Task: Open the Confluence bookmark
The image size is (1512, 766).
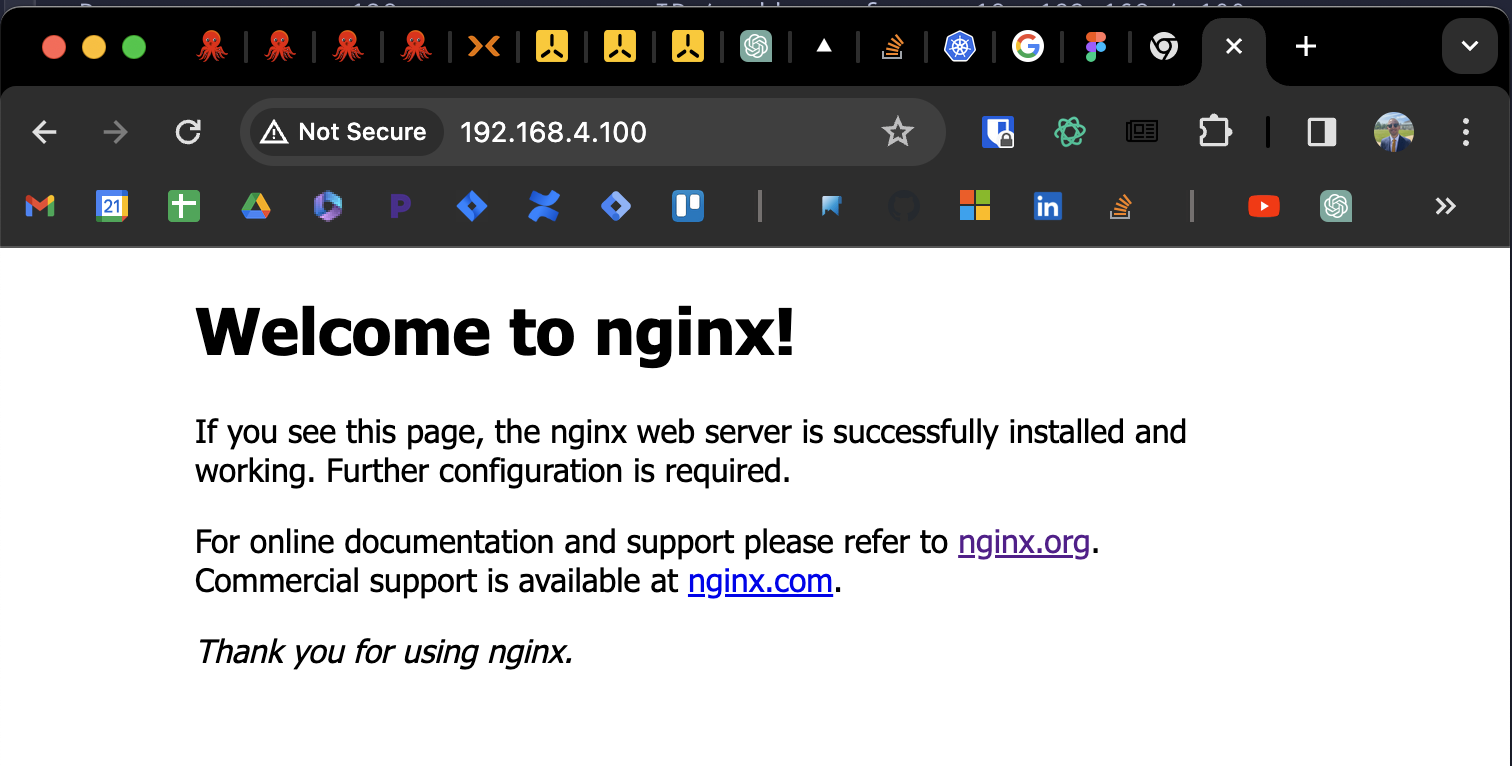Action: (544, 206)
